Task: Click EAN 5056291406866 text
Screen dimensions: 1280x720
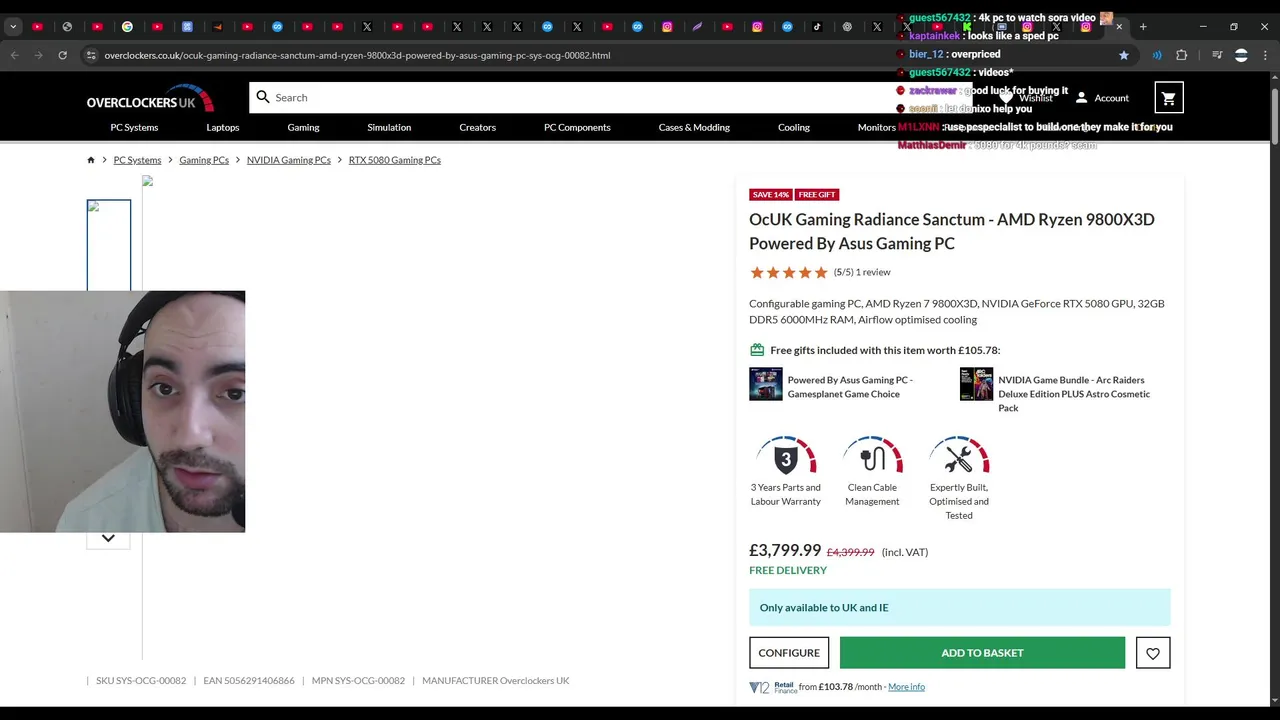Action: pyautogui.click(x=249, y=681)
